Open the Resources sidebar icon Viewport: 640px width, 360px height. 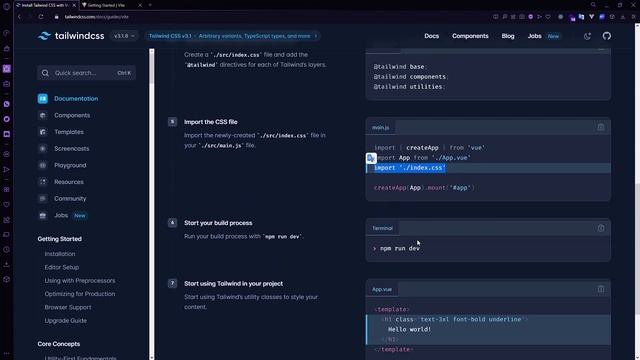click(42, 182)
